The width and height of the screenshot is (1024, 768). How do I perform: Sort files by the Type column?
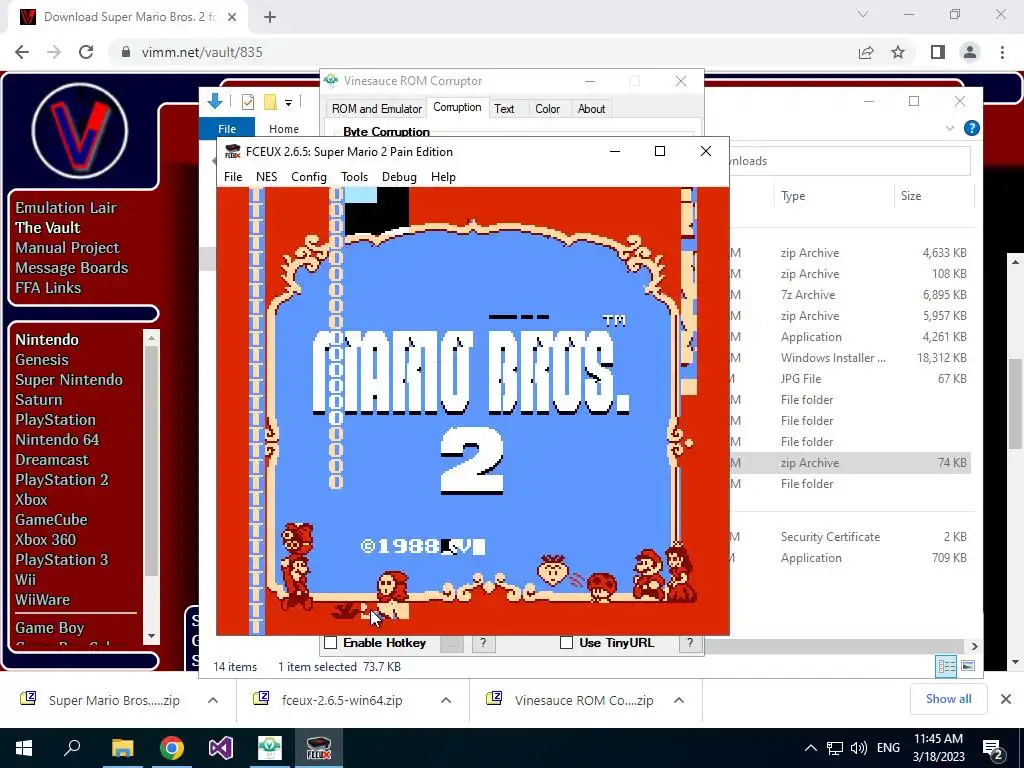point(793,196)
